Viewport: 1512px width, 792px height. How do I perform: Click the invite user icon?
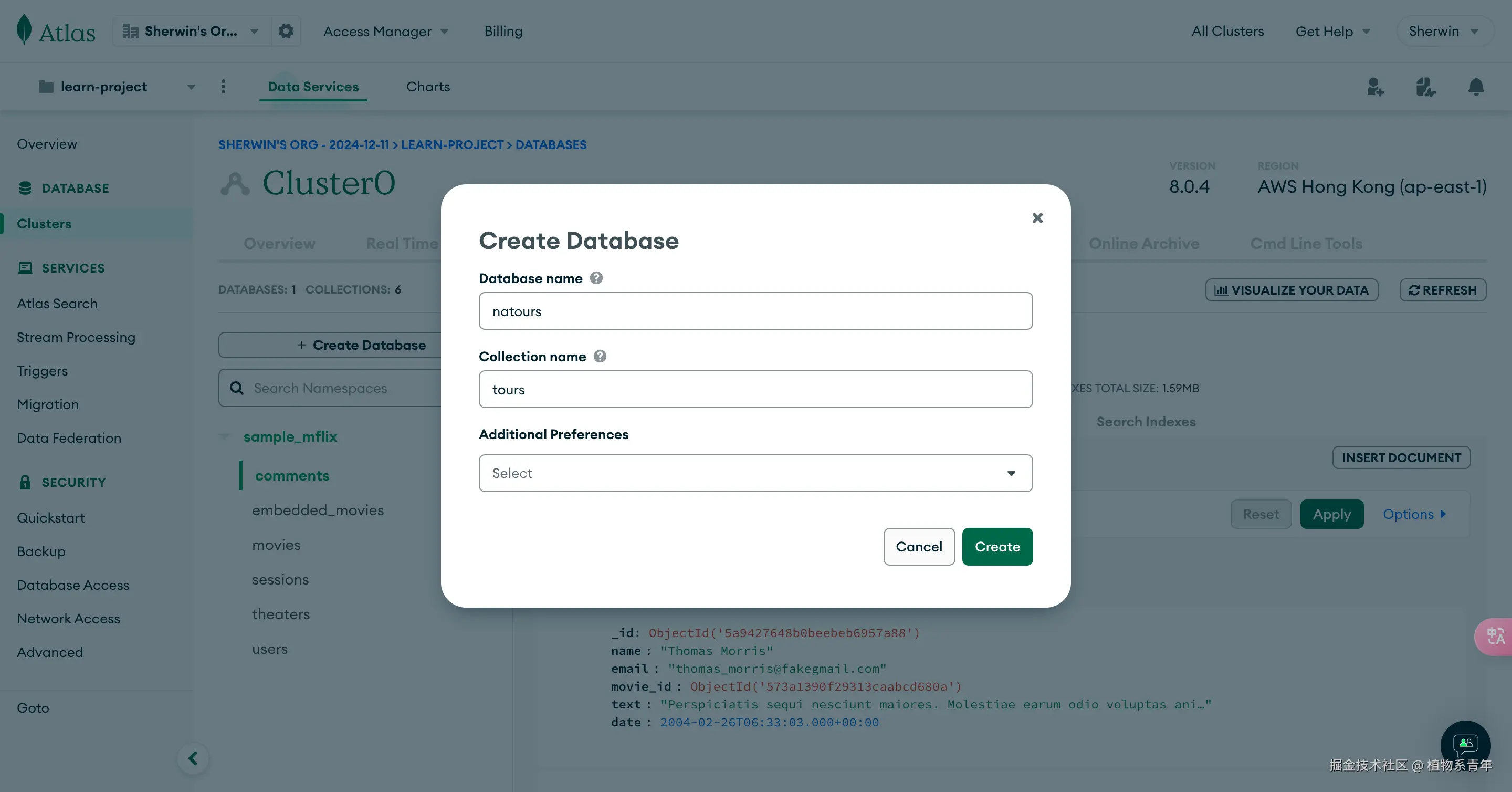pos(1374,87)
